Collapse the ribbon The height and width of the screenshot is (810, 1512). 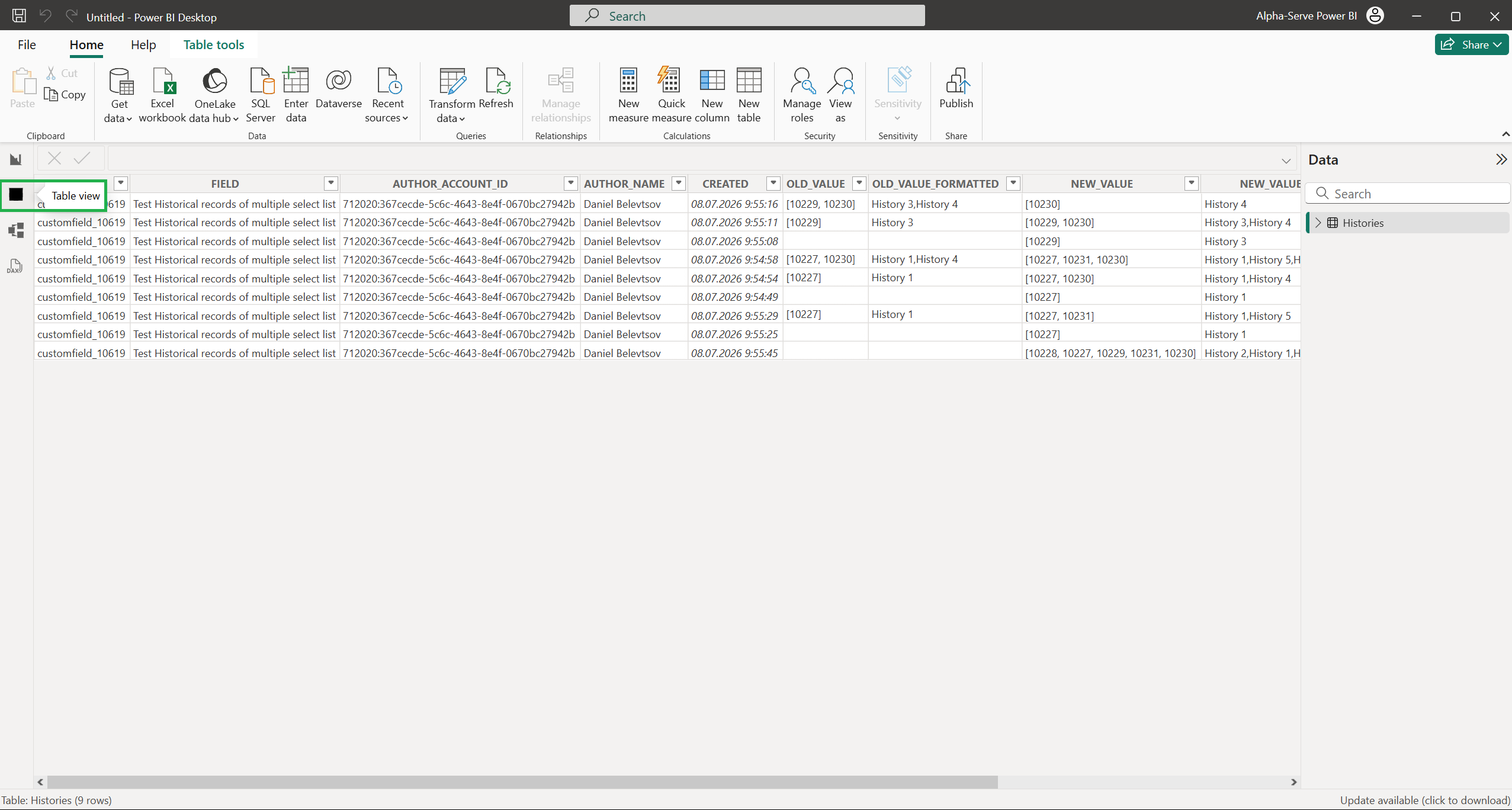[1505, 135]
